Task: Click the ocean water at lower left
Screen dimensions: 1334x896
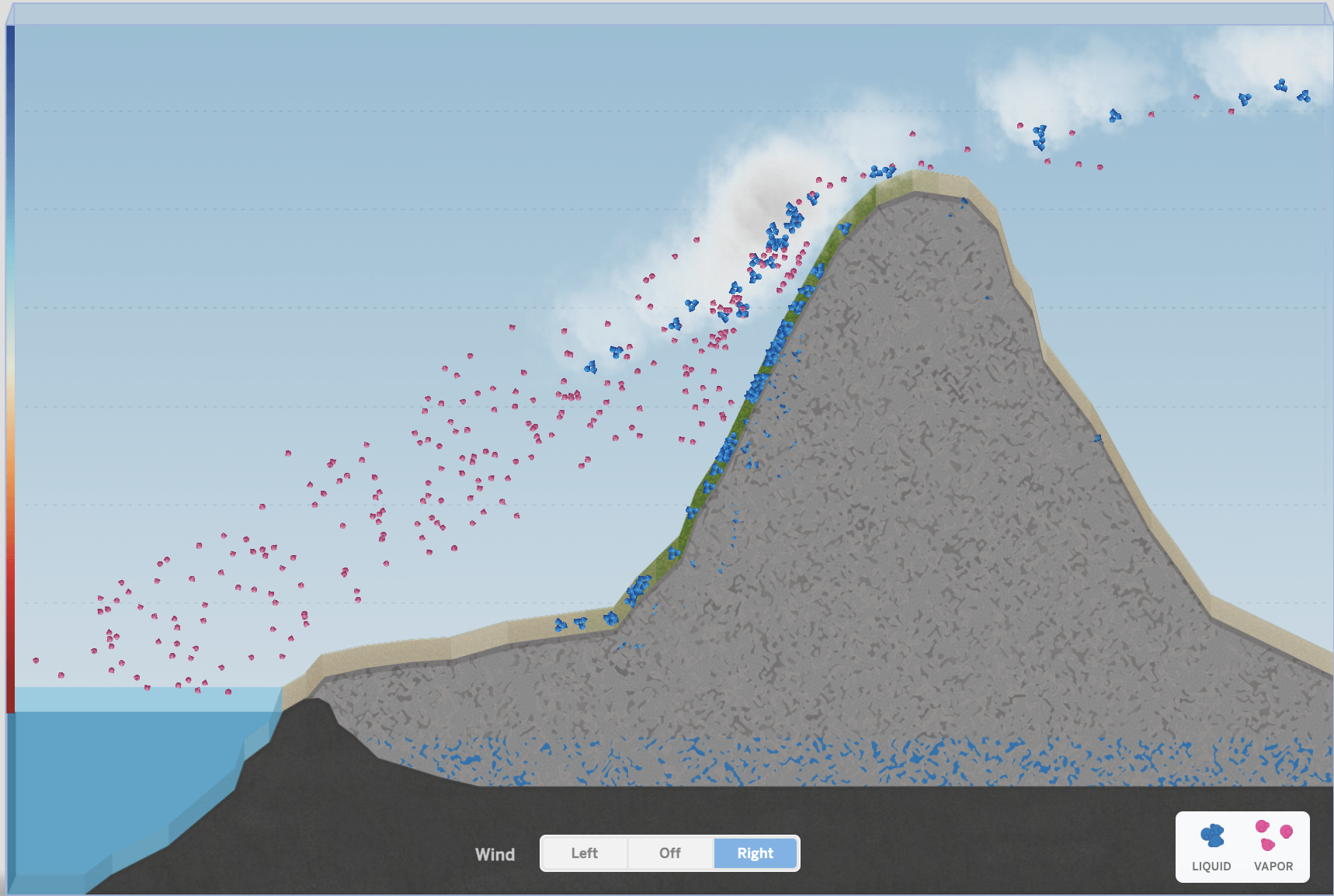Action: [x=116, y=761]
